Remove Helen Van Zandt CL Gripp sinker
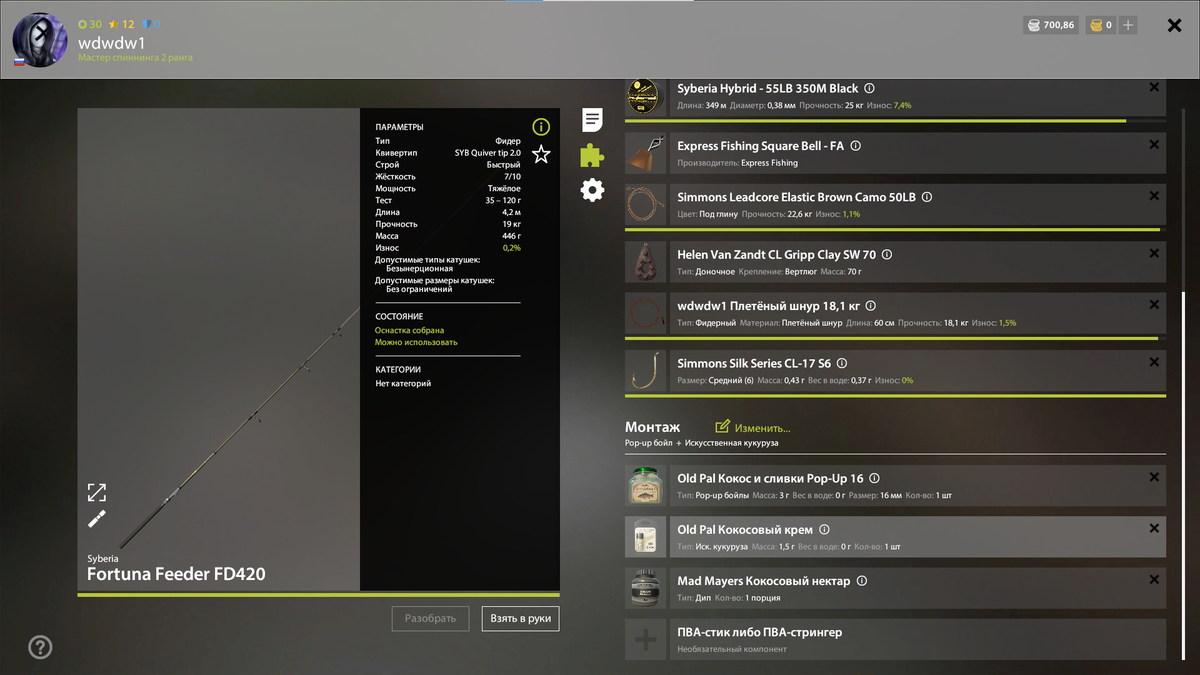This screenshot has height=675, width=1200. (1154, 254)
